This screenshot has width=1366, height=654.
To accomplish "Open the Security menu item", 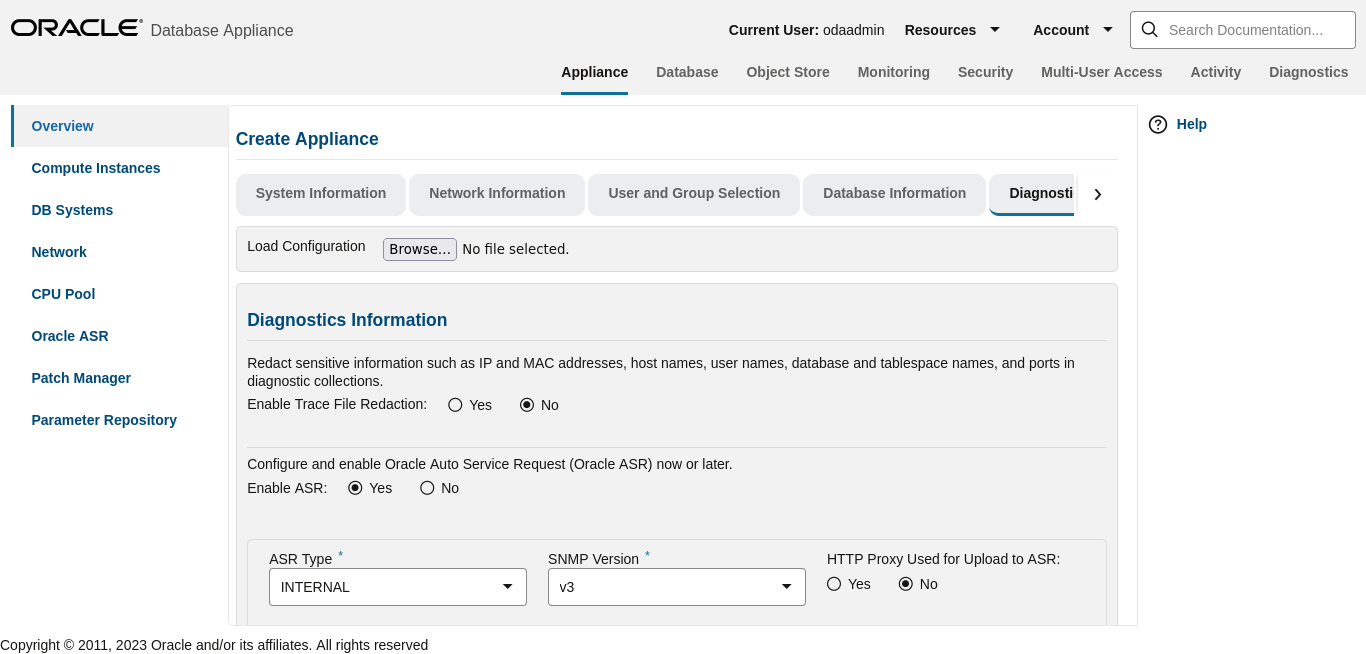I will click(985, 72).
